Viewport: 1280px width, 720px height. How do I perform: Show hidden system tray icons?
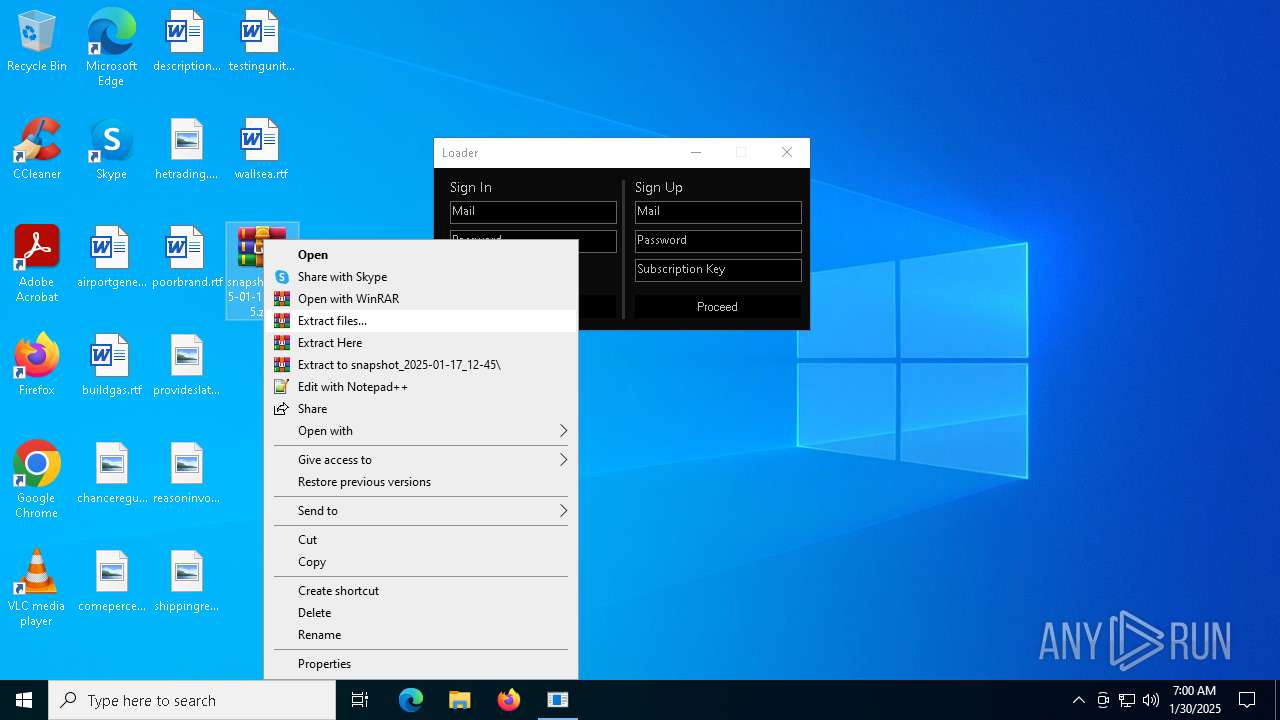tap(1078, 700)
